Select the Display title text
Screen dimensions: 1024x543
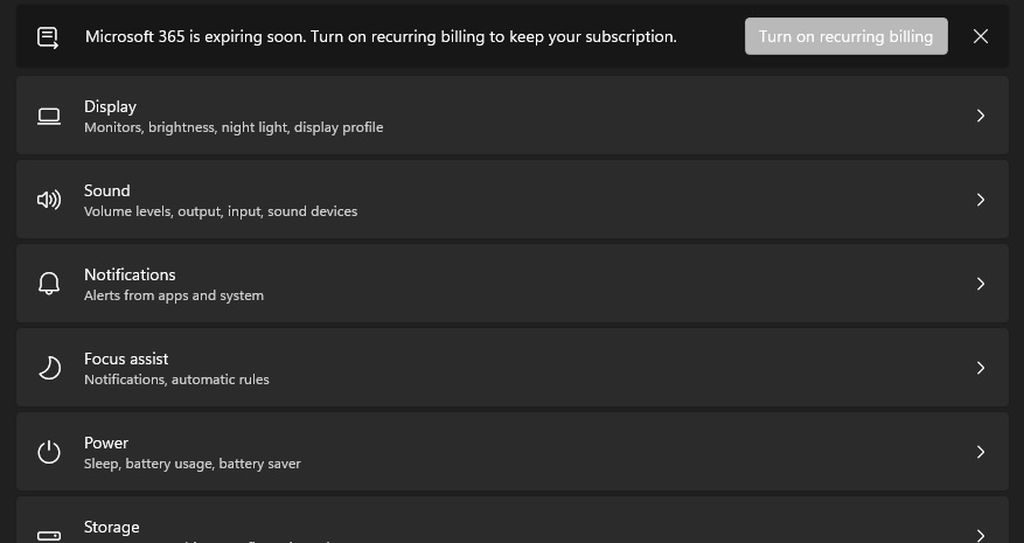[110, 106]
